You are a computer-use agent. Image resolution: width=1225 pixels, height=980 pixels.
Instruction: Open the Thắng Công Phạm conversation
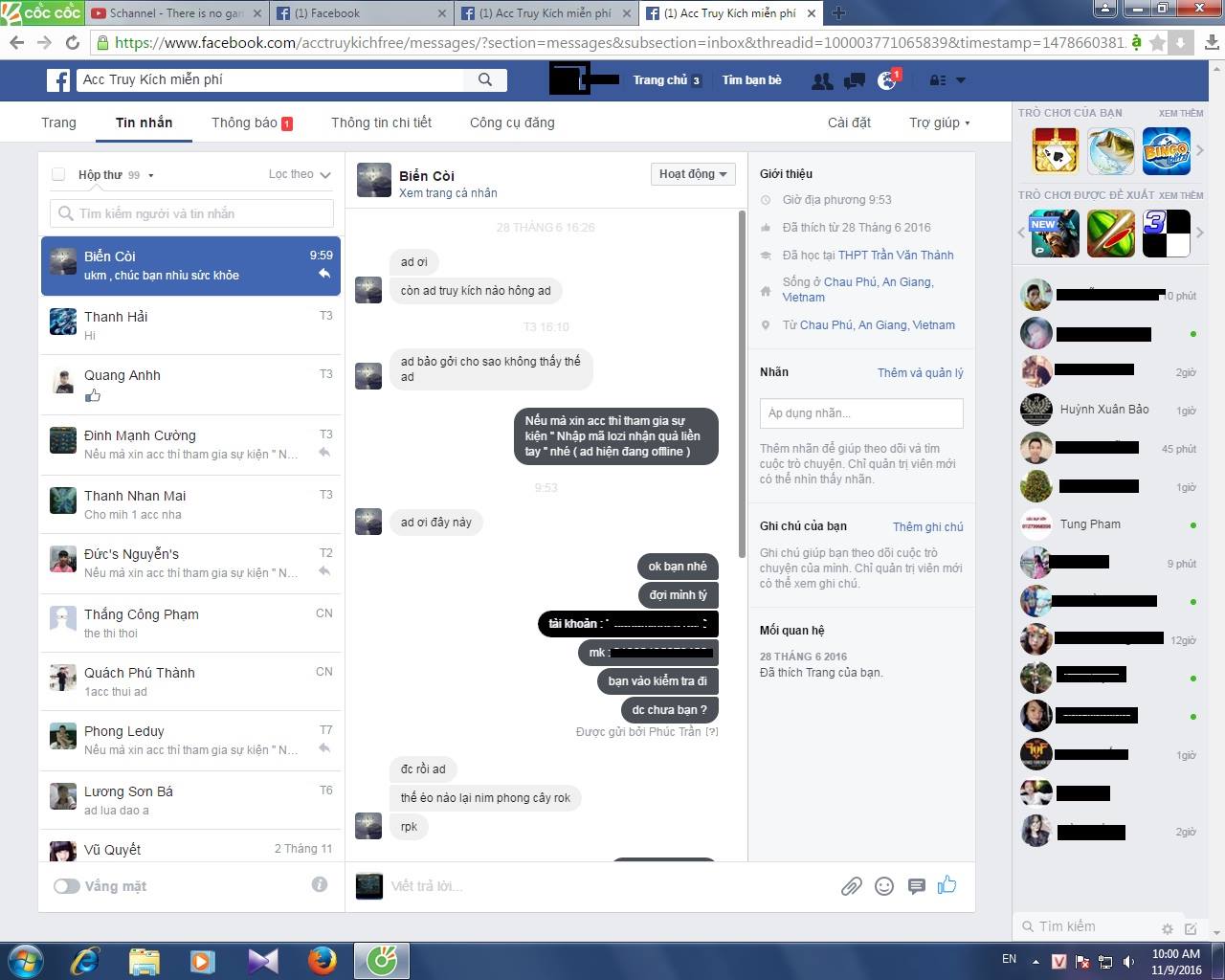[190, 622]
